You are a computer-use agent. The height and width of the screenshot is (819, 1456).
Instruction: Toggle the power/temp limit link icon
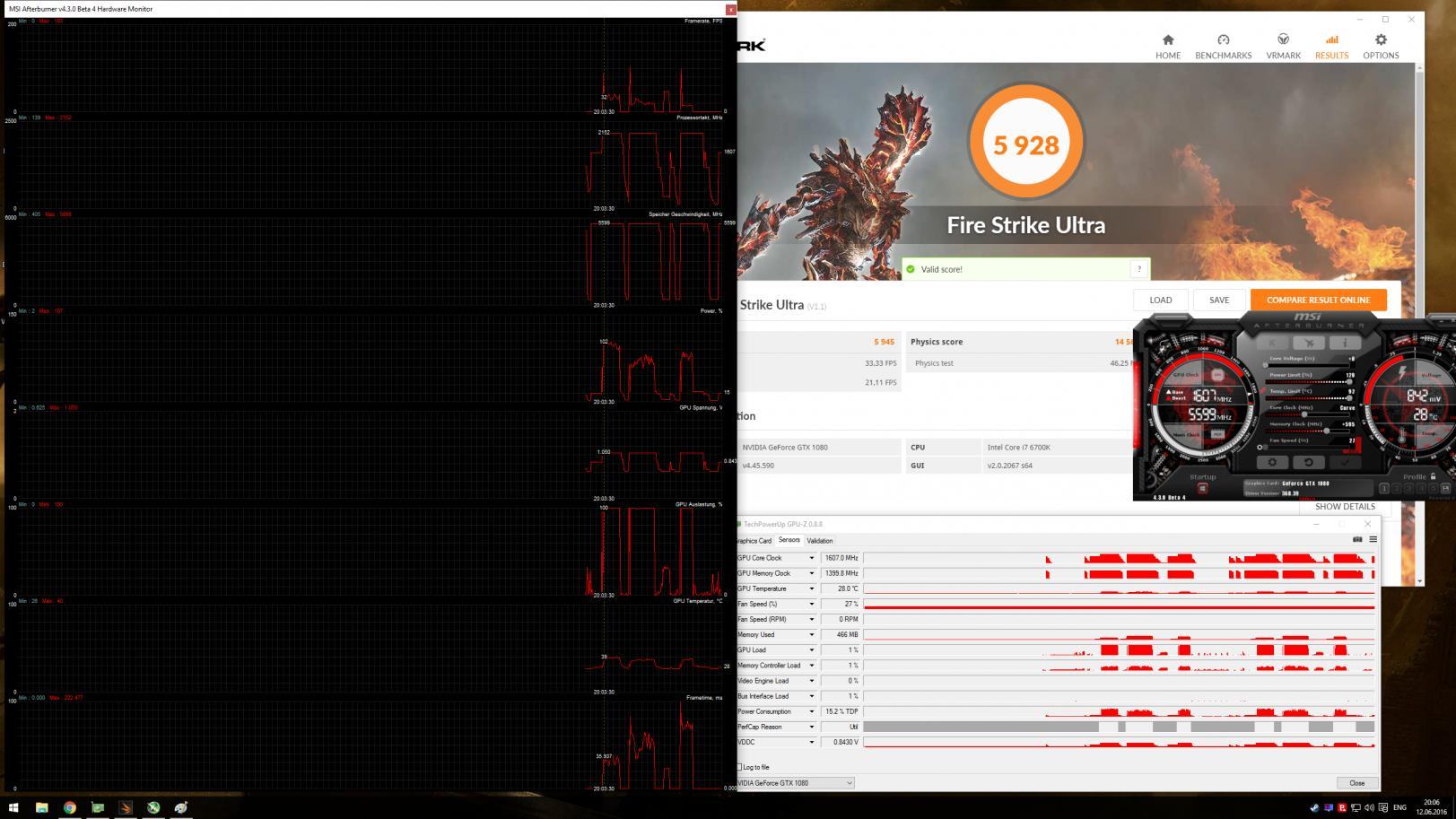pyautogui.click(x=1262, y=391)
